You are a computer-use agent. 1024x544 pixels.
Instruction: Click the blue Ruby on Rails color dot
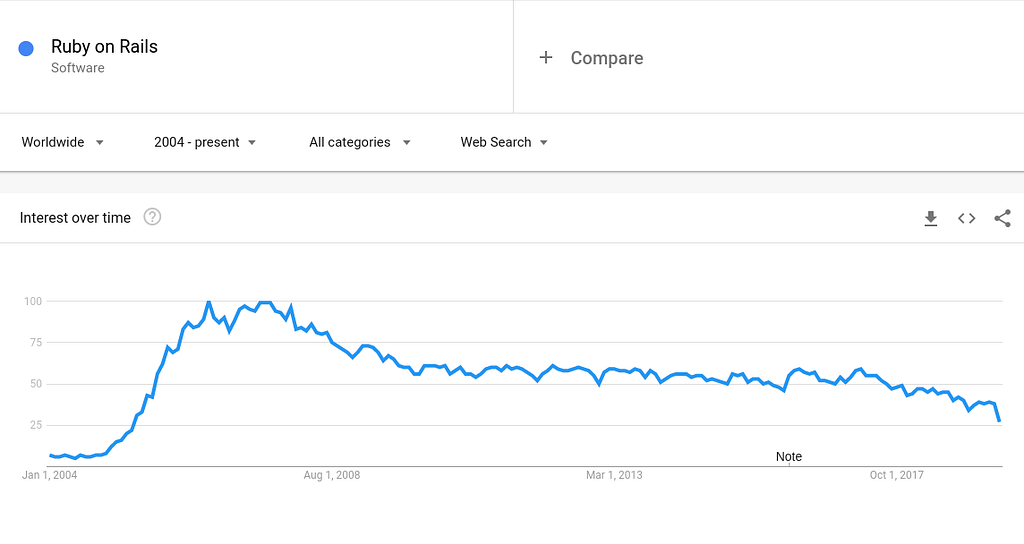coord(26,49)
